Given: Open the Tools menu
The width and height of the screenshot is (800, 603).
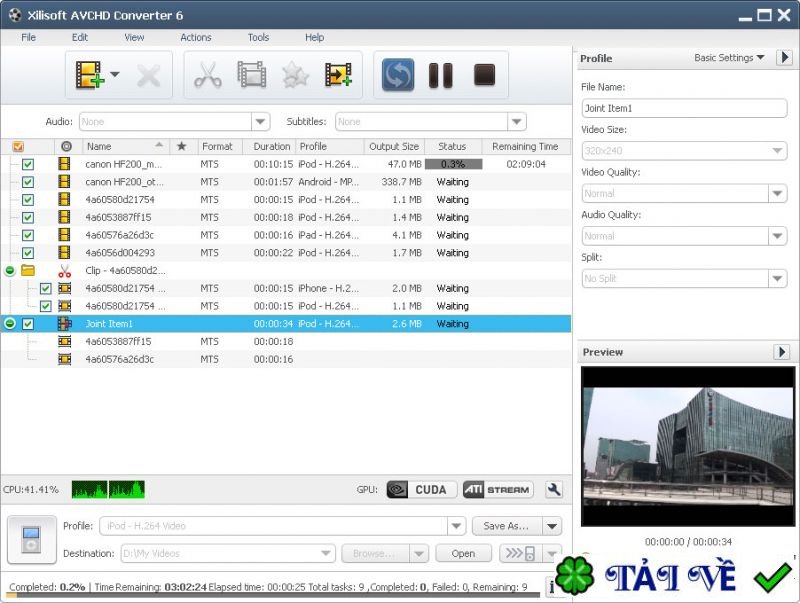Looking at the screenshot, I should point(258,37).
